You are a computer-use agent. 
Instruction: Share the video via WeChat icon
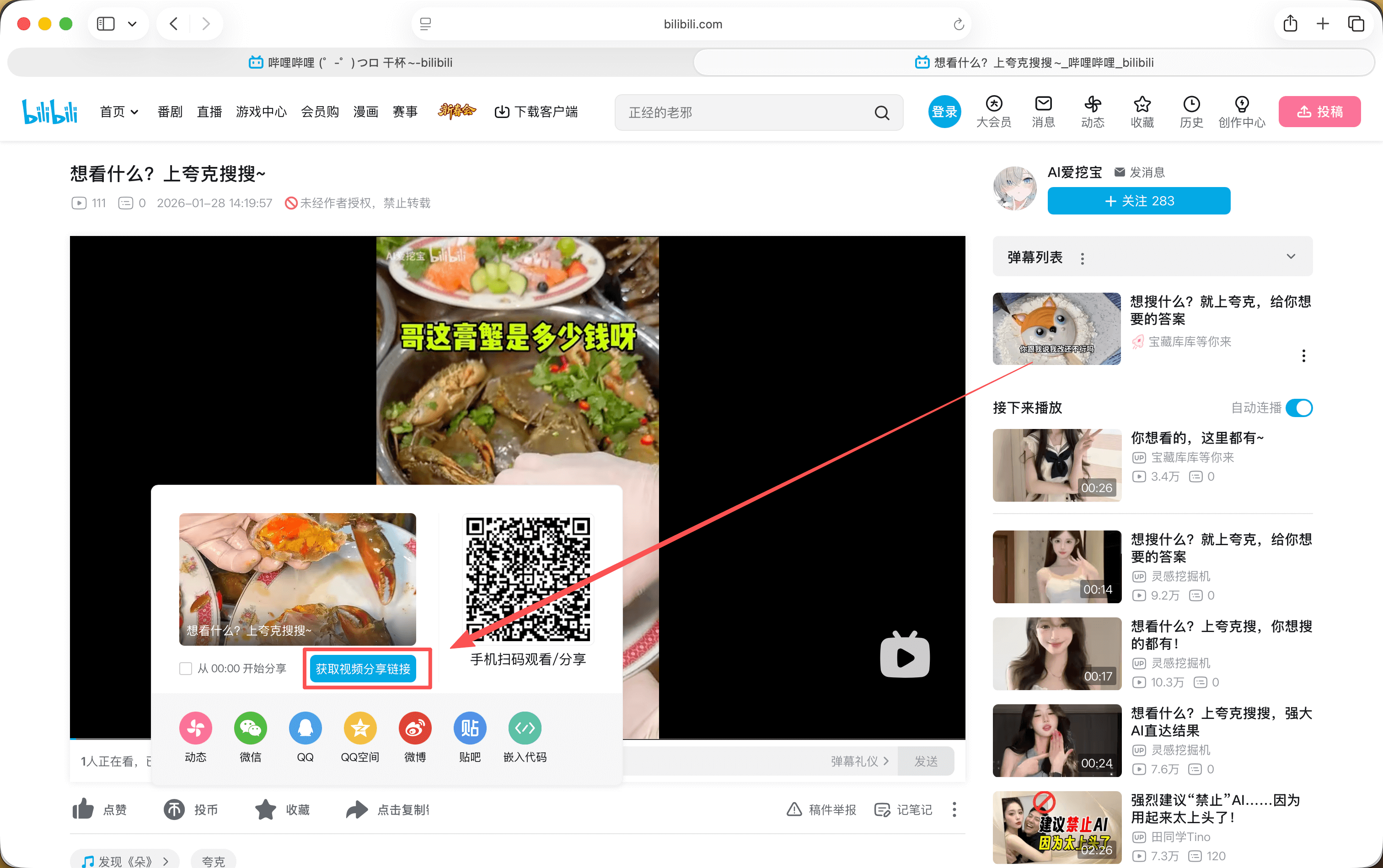(x=250, y=728)
